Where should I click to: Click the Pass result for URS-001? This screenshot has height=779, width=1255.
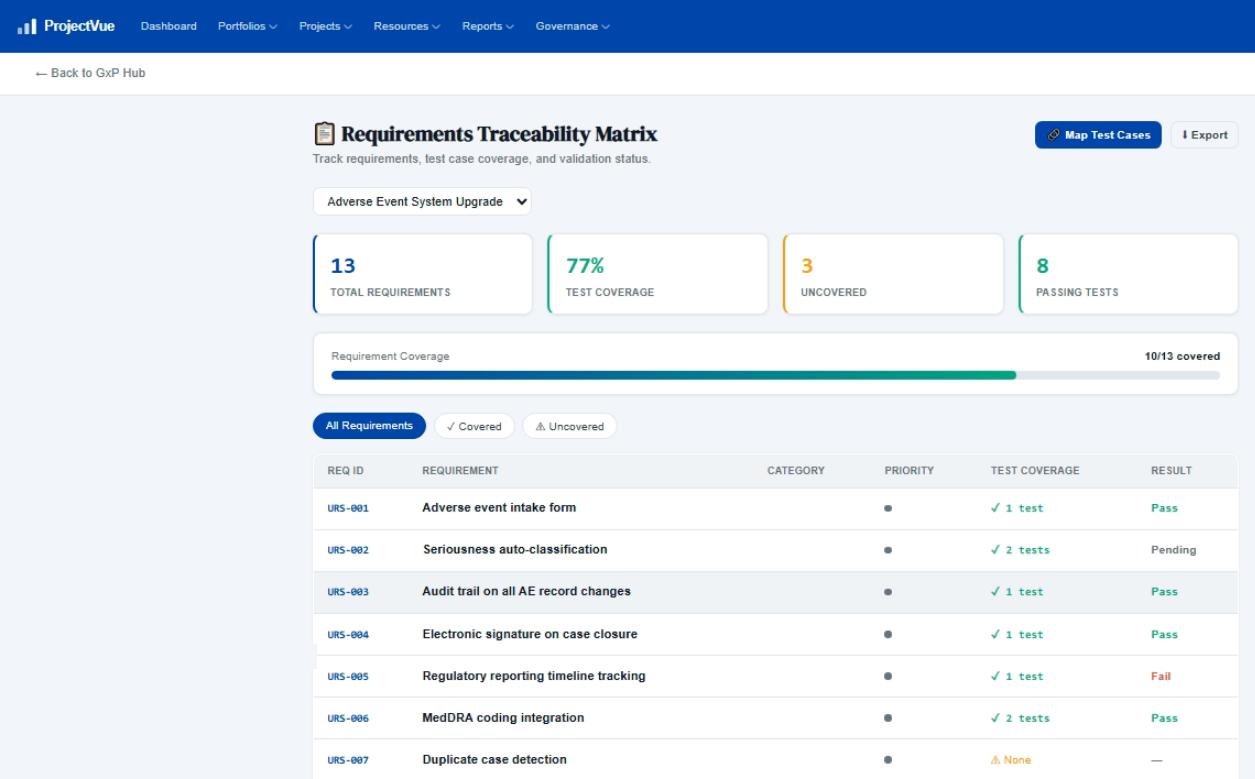1164,508
